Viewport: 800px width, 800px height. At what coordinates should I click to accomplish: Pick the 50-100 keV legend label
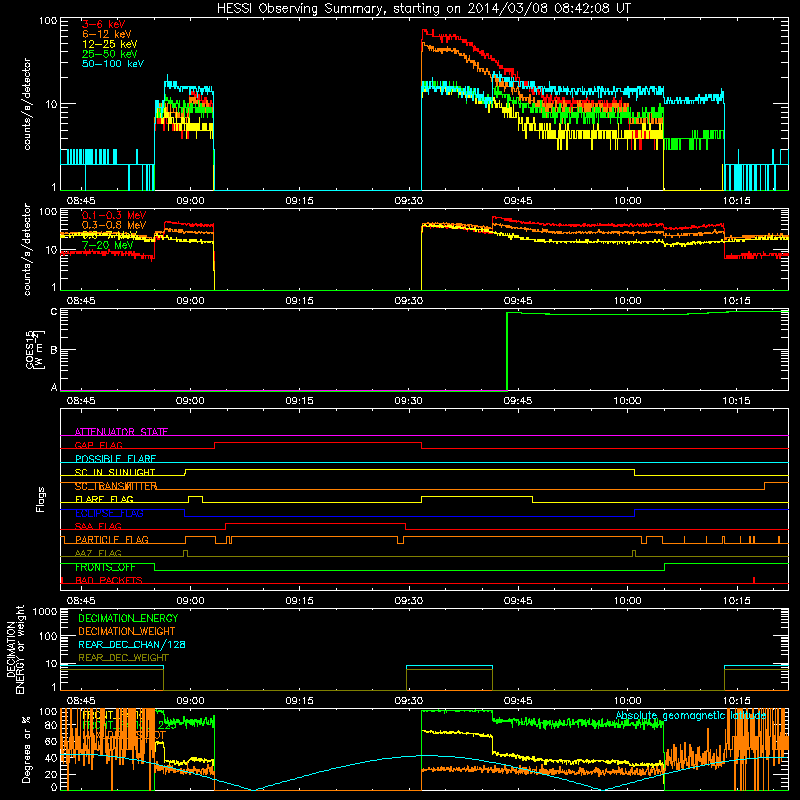click(x=113, y=64)
